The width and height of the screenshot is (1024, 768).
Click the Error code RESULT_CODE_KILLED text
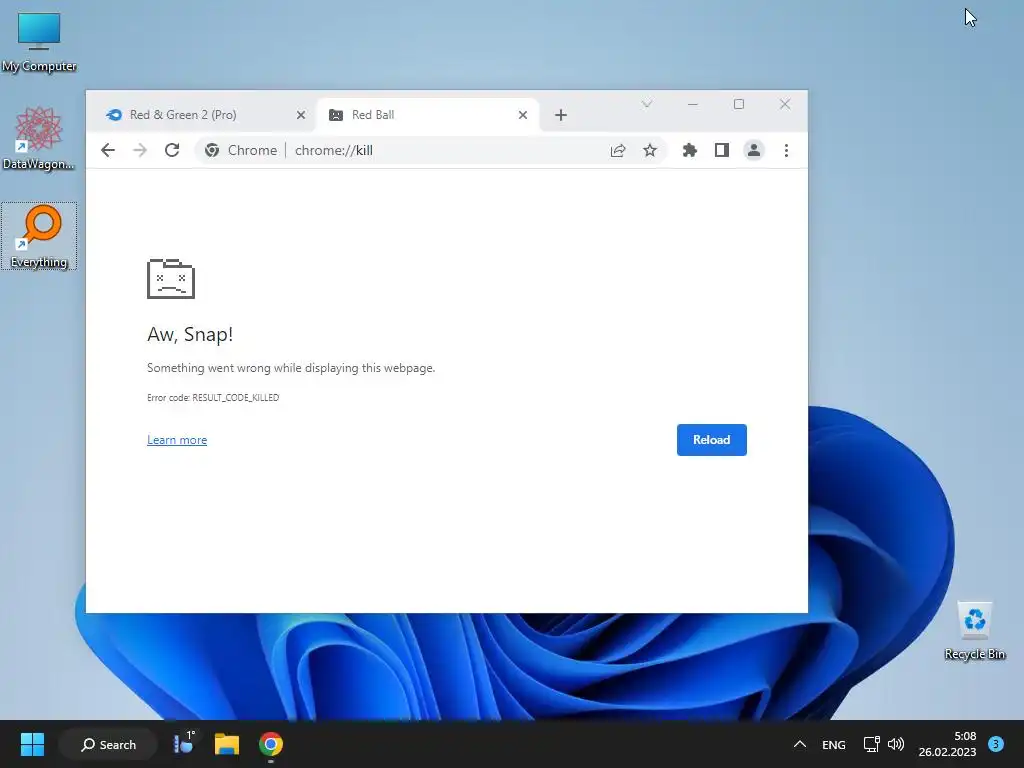(x=213, y=397)
